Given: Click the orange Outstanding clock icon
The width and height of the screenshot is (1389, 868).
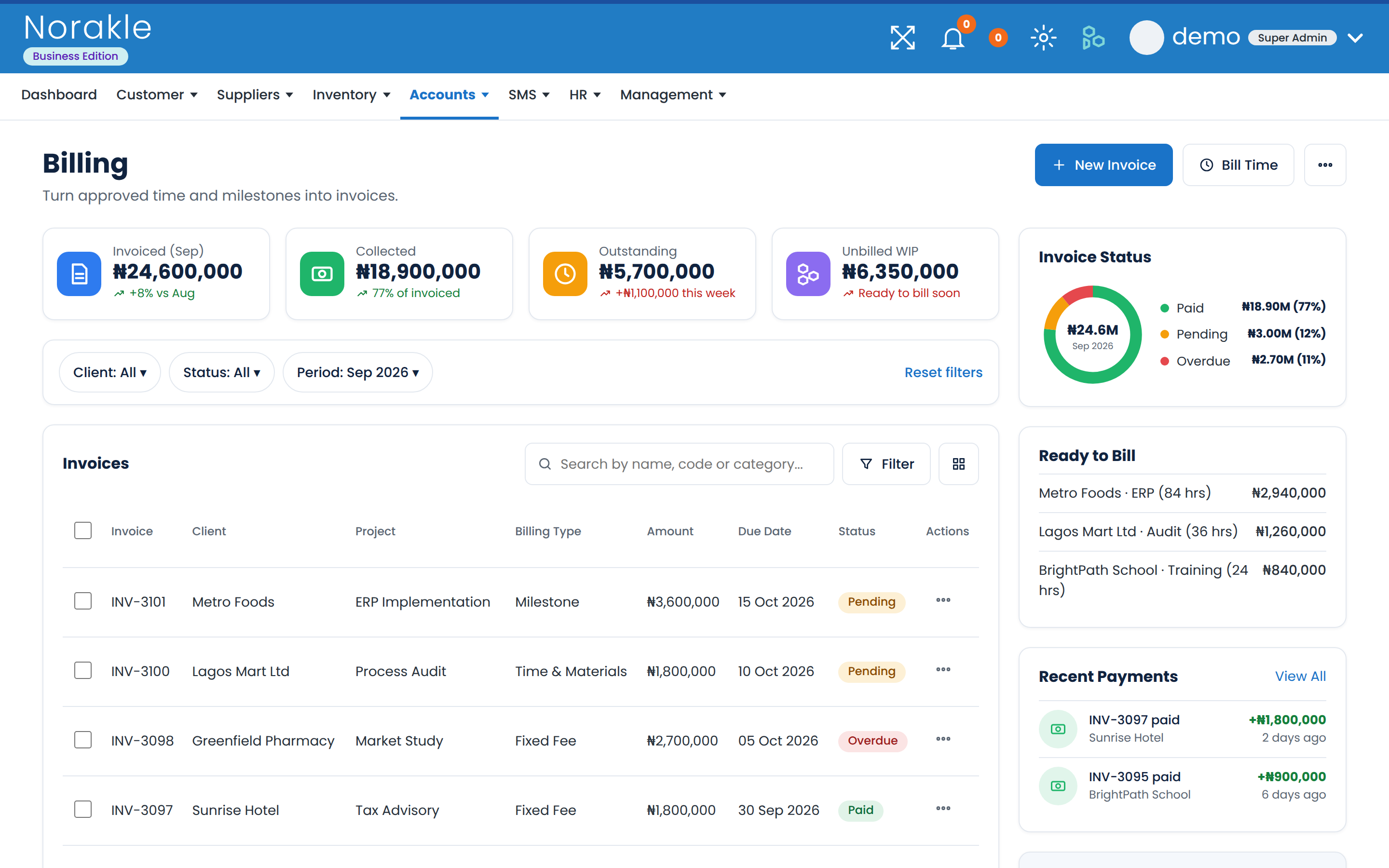Looking at the screenshot, I should [x=565, y=274].
